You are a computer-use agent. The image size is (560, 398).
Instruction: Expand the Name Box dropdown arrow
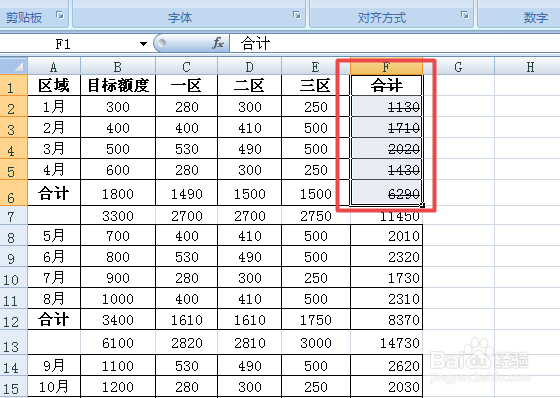pyautogui.click(x=143, y=44)
